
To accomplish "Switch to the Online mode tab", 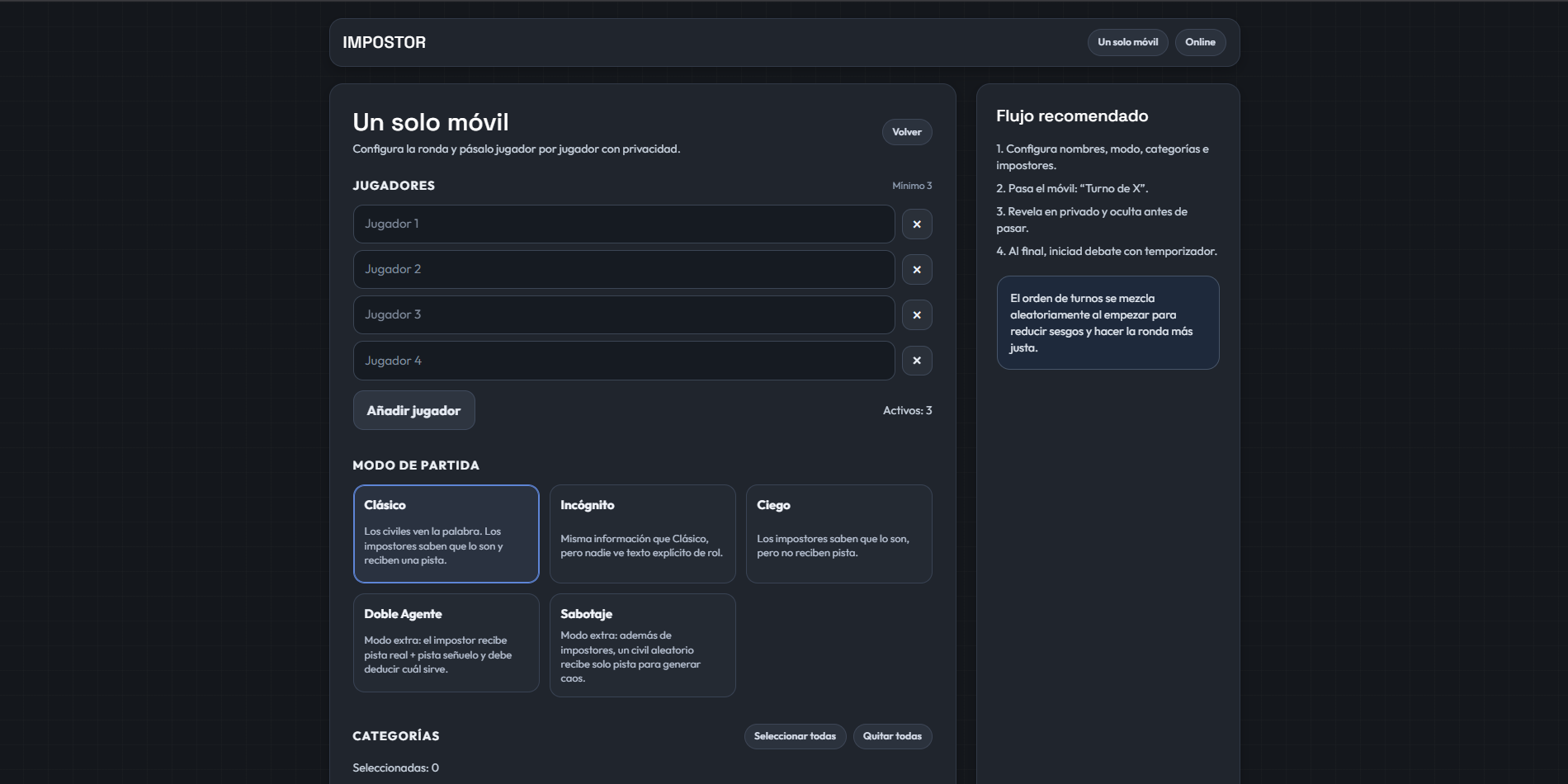I will point(1200,42).
